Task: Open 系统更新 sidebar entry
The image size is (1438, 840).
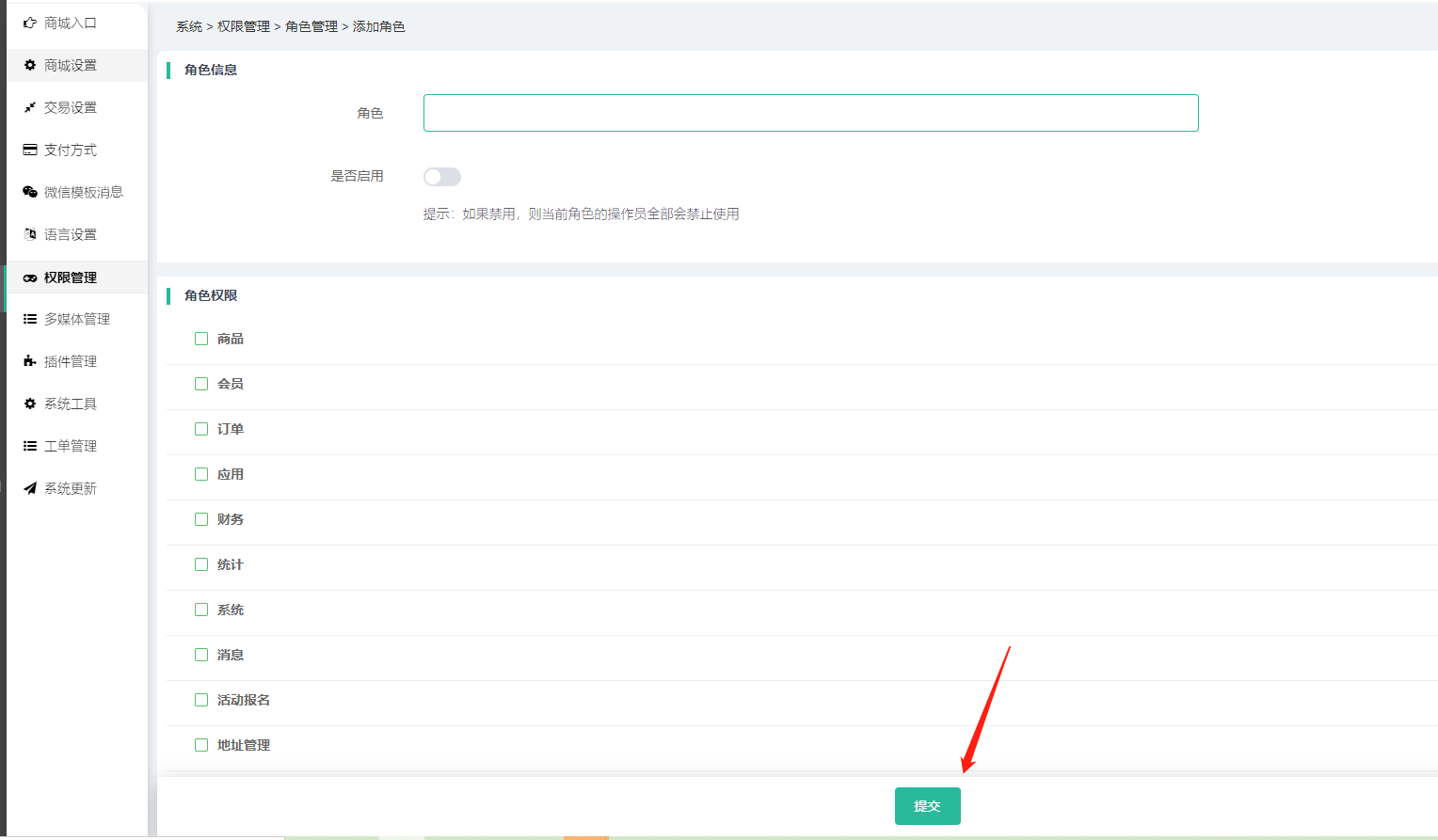Action: (x=77, y=488)
